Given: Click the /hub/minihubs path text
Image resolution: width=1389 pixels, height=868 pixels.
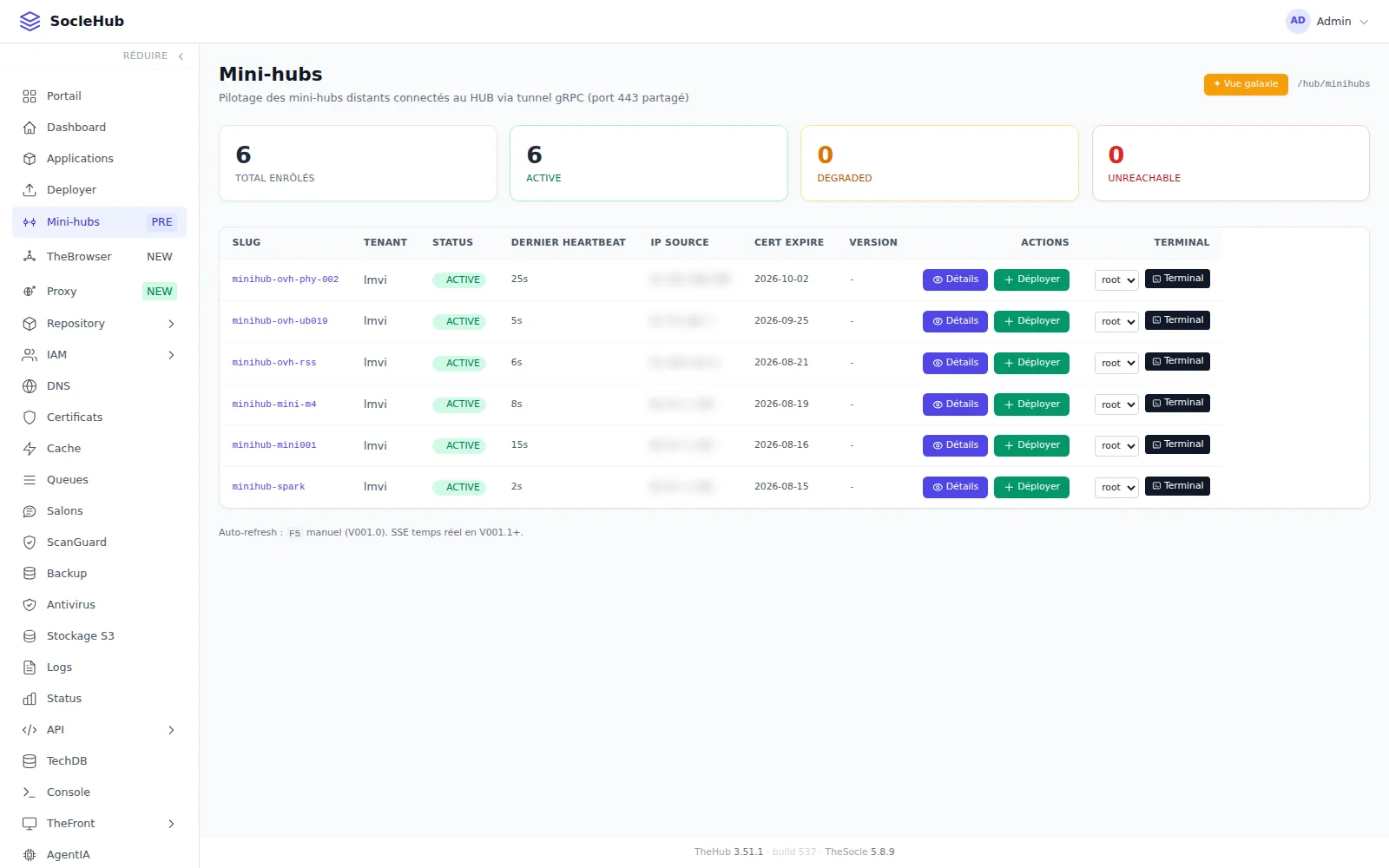Looking at the screenshot, I should [x=1333, y=84].
